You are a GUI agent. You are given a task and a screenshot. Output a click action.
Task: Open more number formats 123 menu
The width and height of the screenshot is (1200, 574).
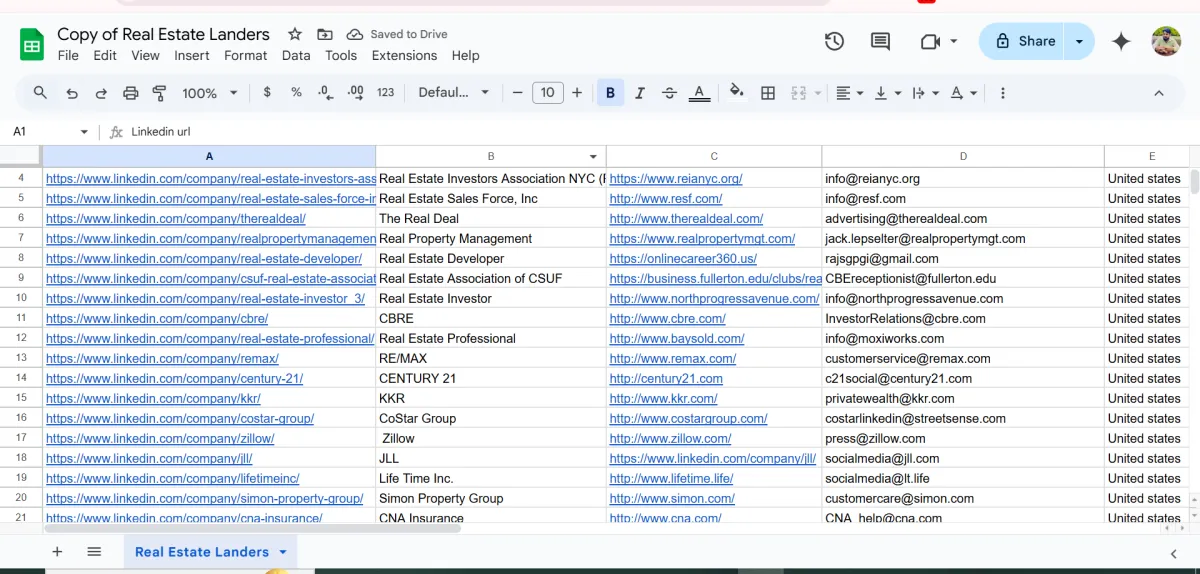tap(386, 92)
